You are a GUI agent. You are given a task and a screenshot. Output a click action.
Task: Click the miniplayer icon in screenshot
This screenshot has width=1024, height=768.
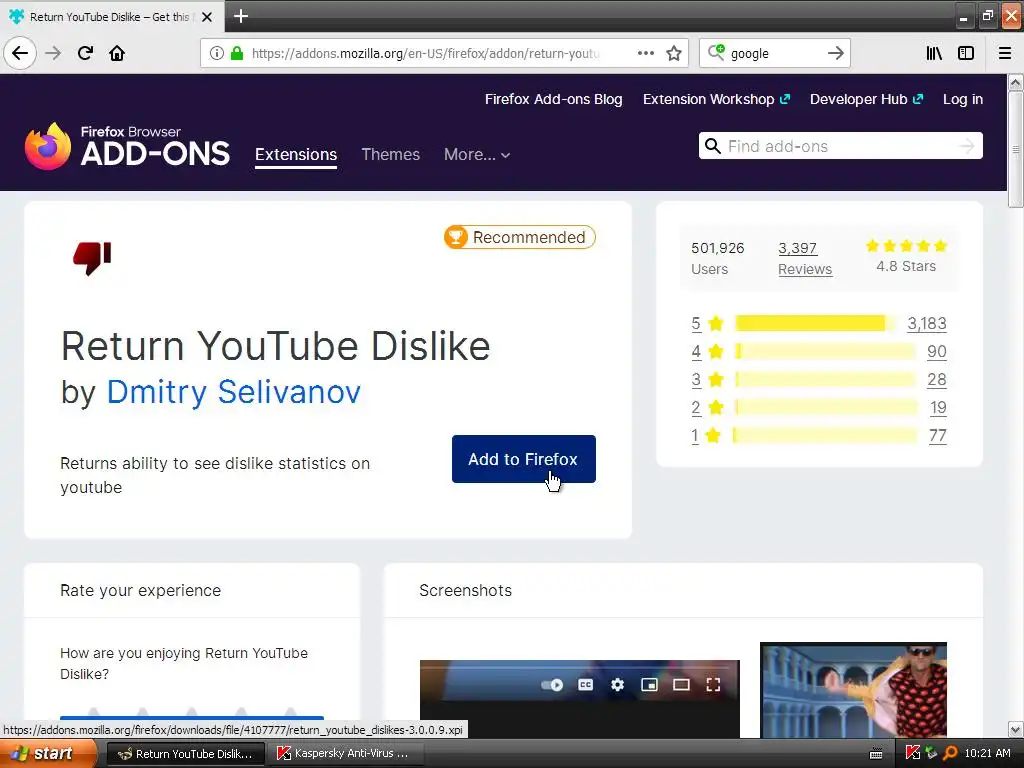pos(649,684)
